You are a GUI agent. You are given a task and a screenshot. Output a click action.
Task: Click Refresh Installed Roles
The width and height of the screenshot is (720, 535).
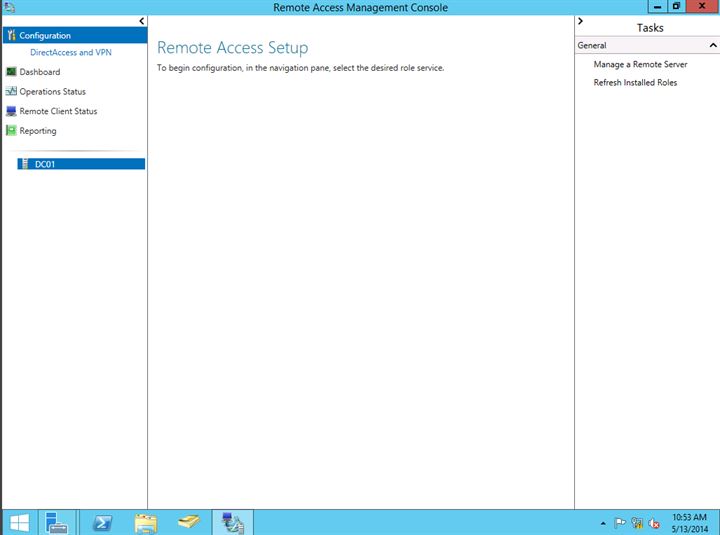coord(635,83)
